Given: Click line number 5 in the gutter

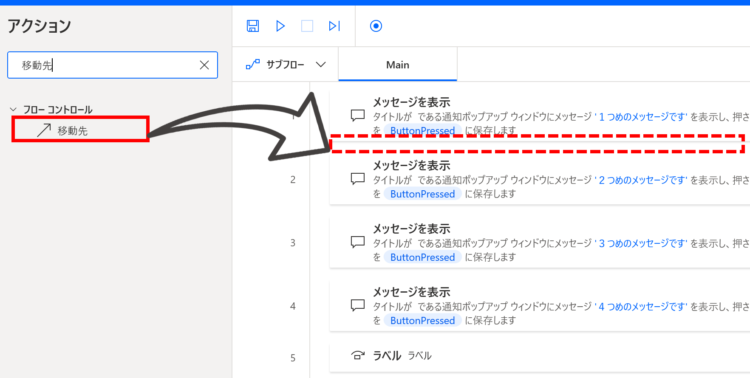Looking at the screenshot, I should click(x=293, y=358).
